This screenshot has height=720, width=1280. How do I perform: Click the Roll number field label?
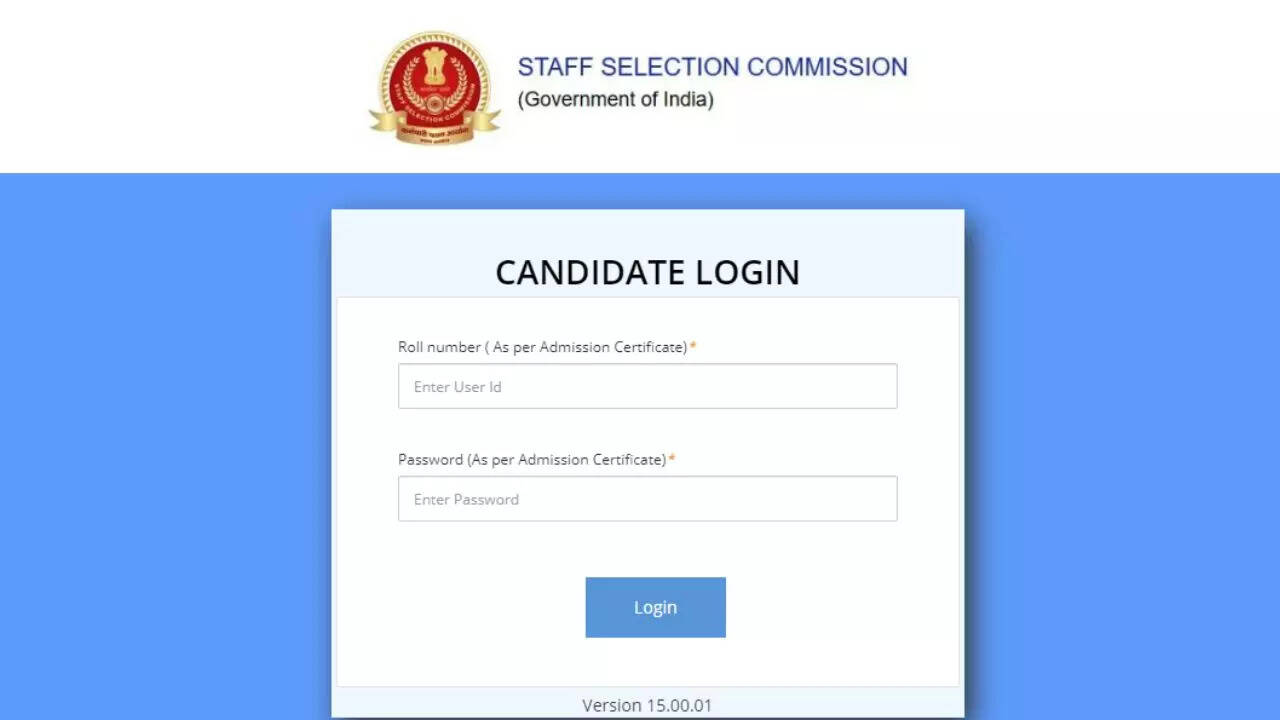542,347
